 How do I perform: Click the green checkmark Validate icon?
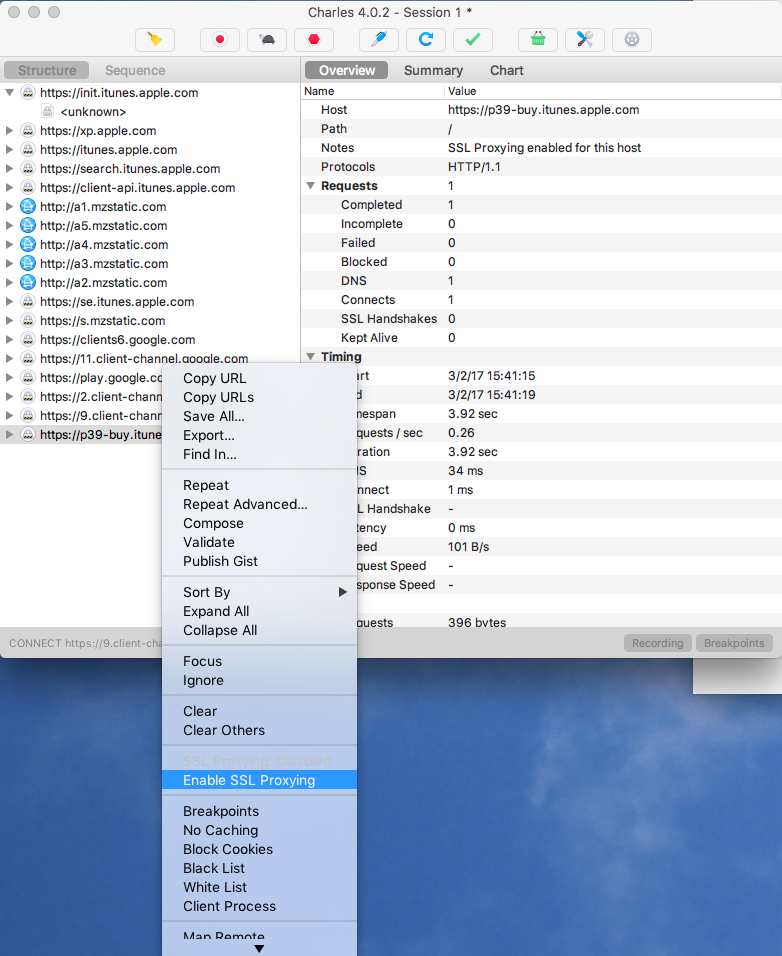click(473, 40)
